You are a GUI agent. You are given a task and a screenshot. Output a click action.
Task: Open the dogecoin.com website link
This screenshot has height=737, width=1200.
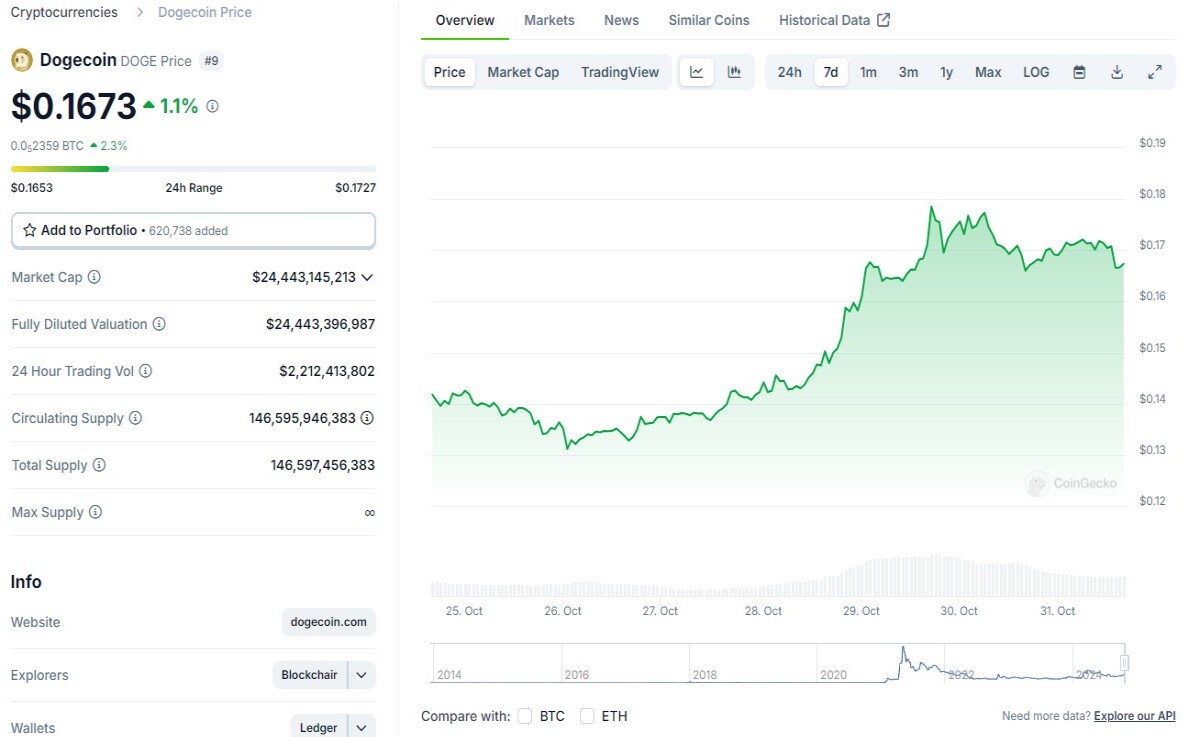328,622
